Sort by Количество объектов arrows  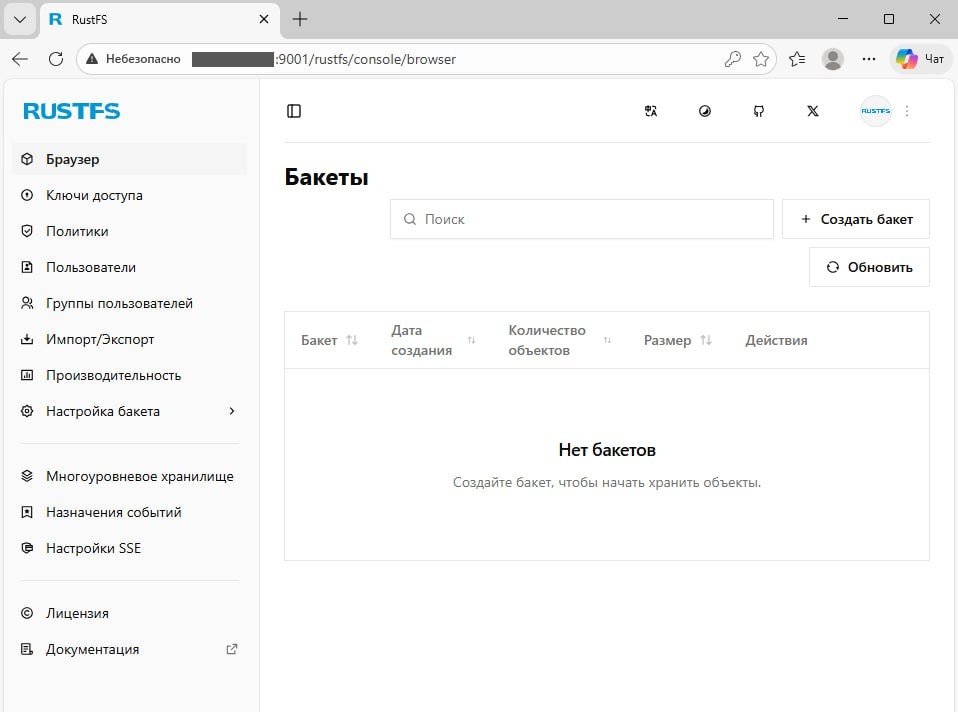pos(607,340)
